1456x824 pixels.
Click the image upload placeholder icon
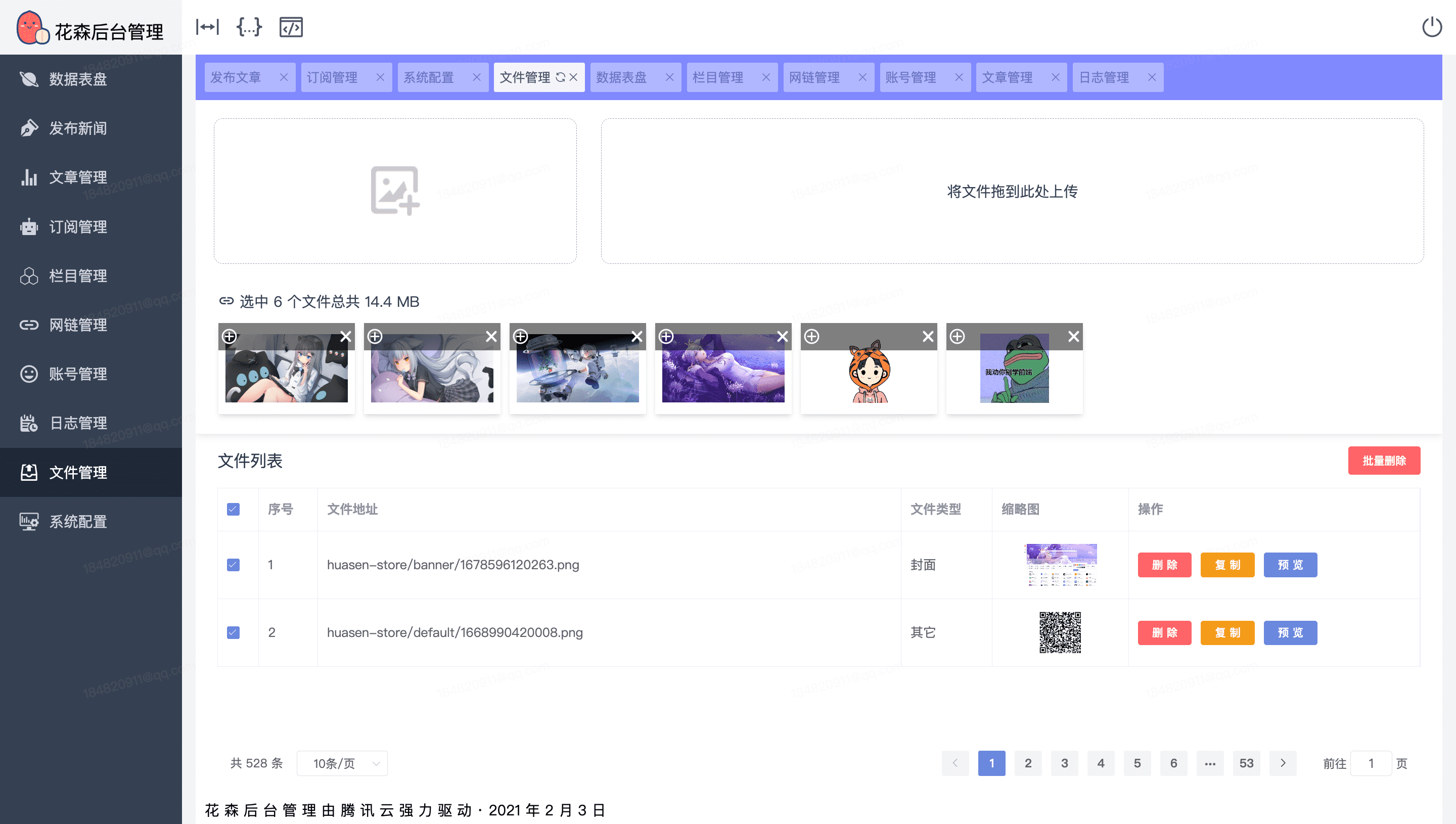(x=394, y=191)
